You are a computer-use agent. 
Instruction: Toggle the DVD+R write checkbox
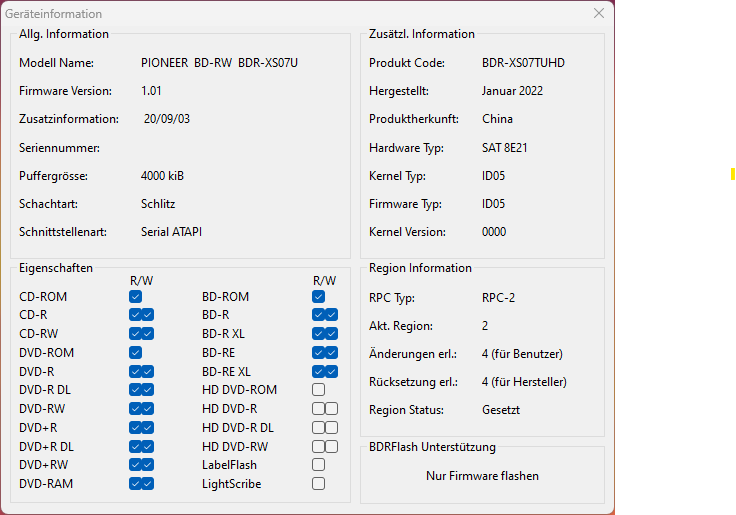point(148,428)
